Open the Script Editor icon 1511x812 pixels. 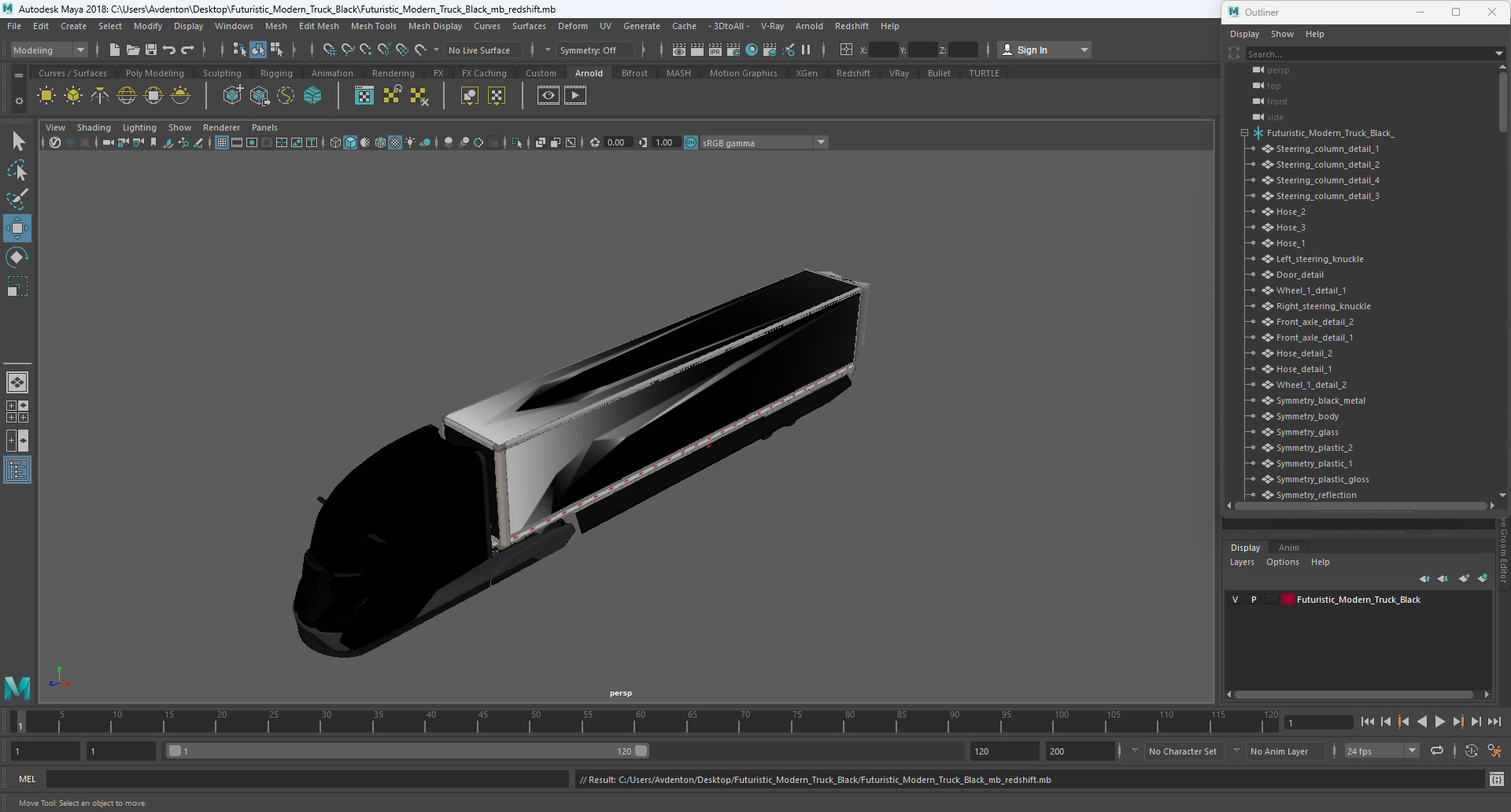[1497, 779]
